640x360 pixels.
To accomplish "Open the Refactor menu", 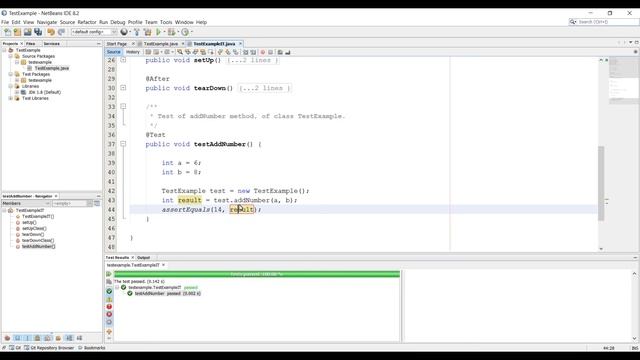I will coord(87,22).
